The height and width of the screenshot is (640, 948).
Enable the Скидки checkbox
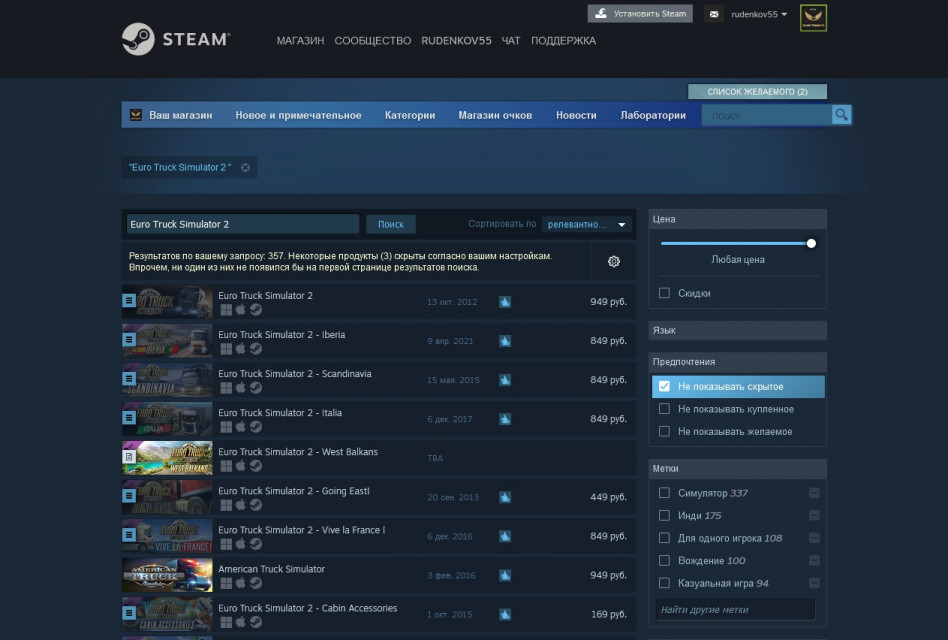pos(665,293)
